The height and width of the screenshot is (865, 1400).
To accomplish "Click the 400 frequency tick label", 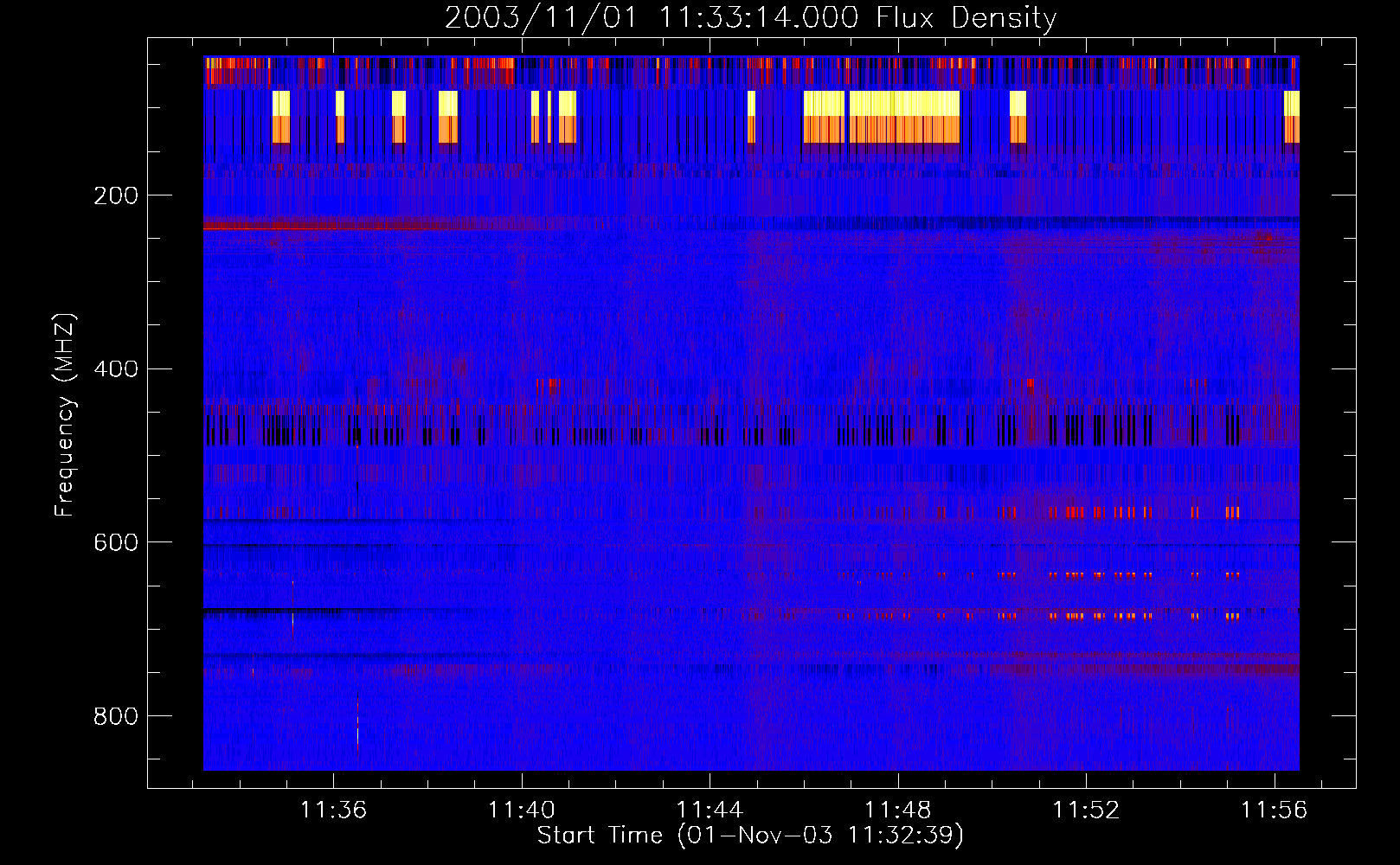I will tap(116, 369).
